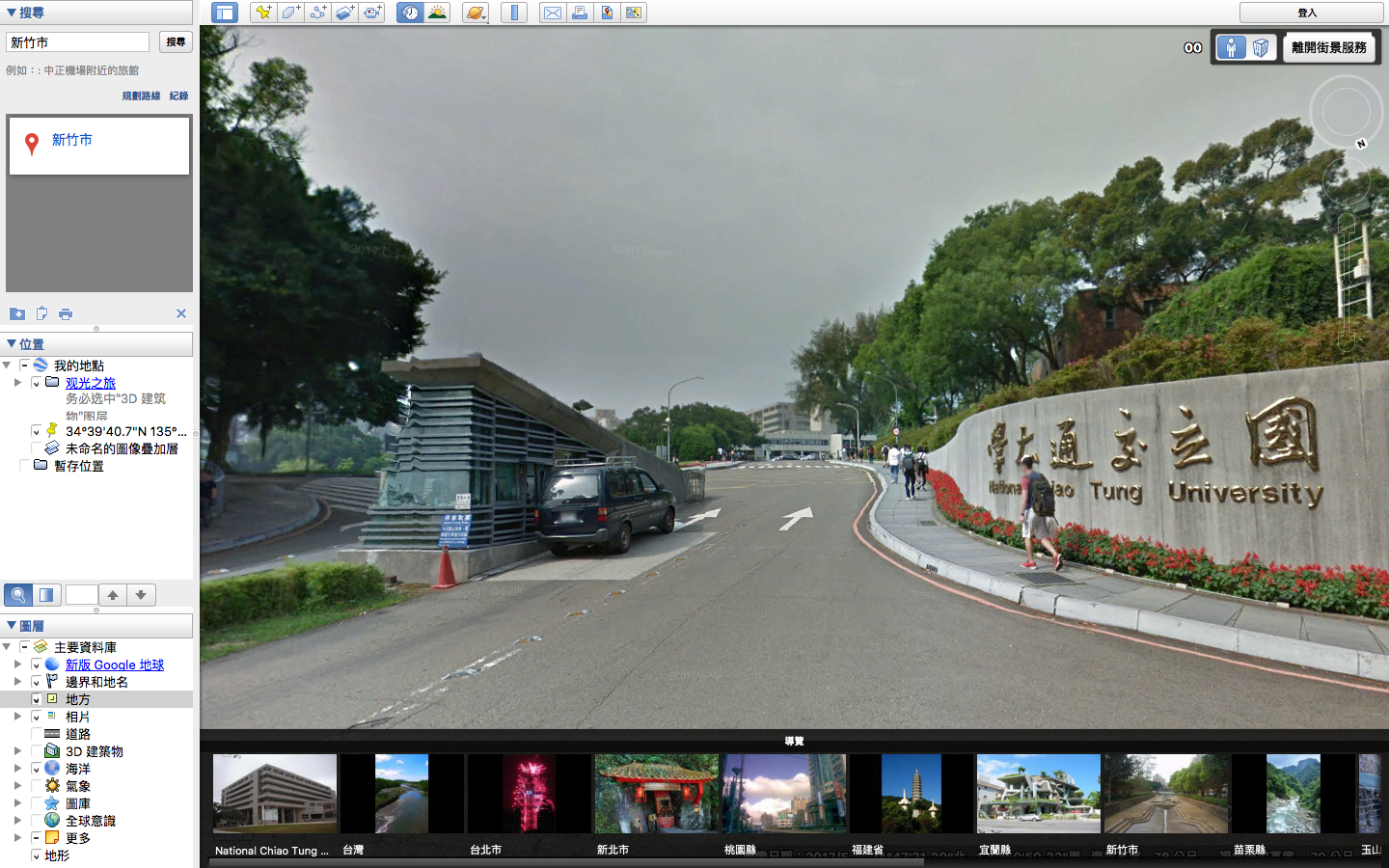
Task: Click the Add Placemark pushpin icon
Action: tap(262, 13)
